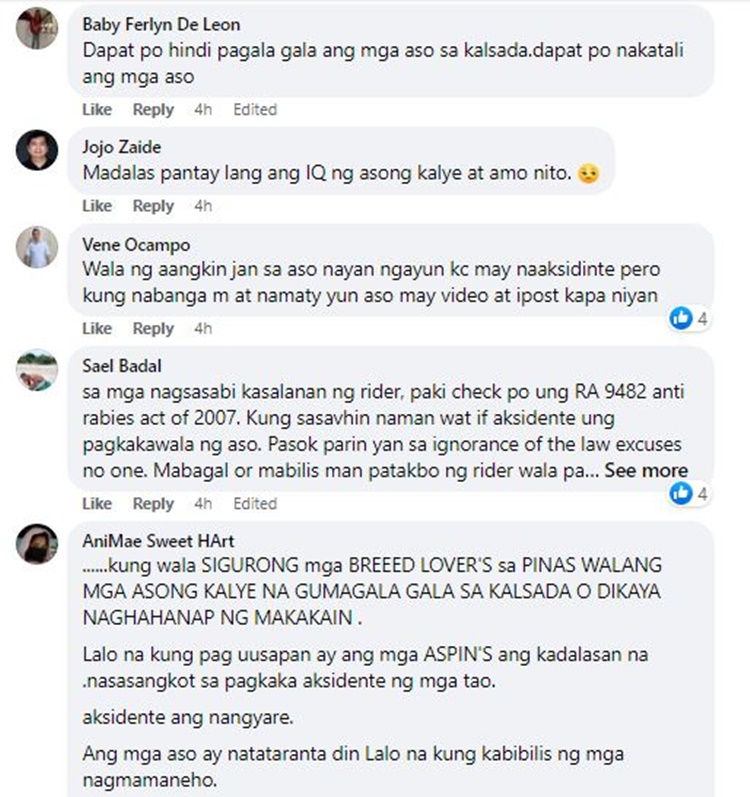Like Jojo Zaide's comment

click(97, 206)
